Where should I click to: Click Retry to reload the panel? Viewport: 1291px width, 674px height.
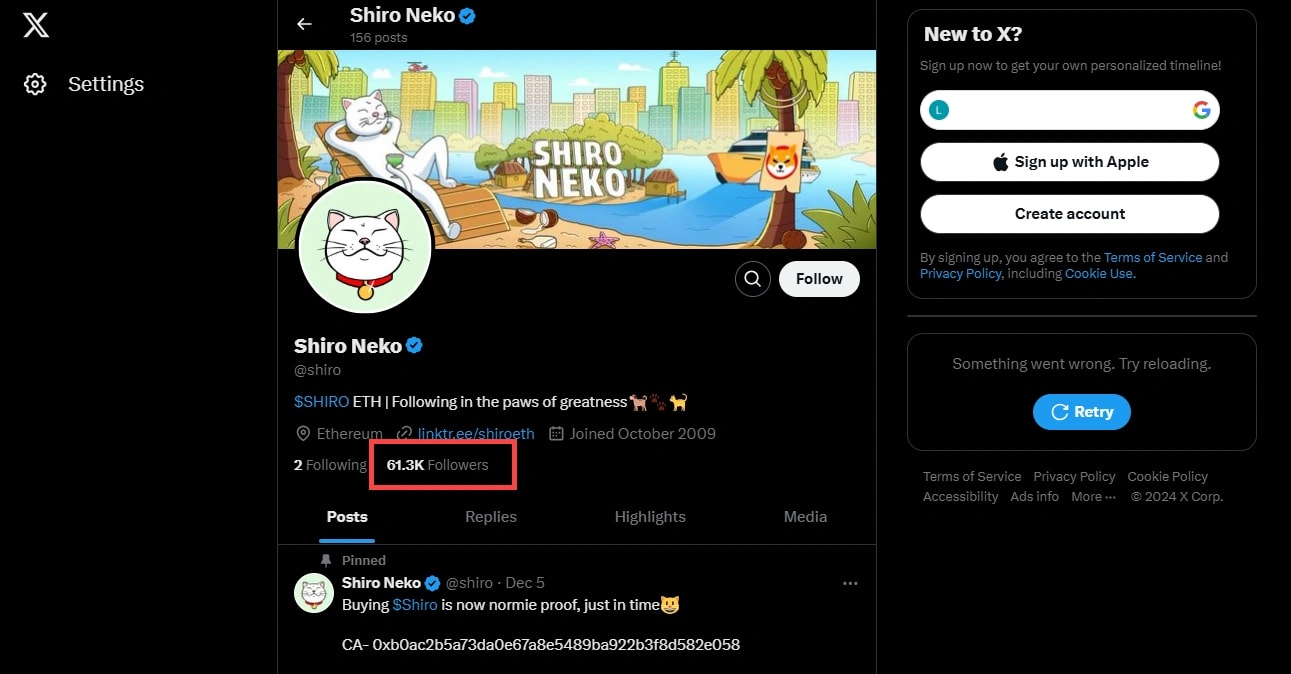point(1081,412)
